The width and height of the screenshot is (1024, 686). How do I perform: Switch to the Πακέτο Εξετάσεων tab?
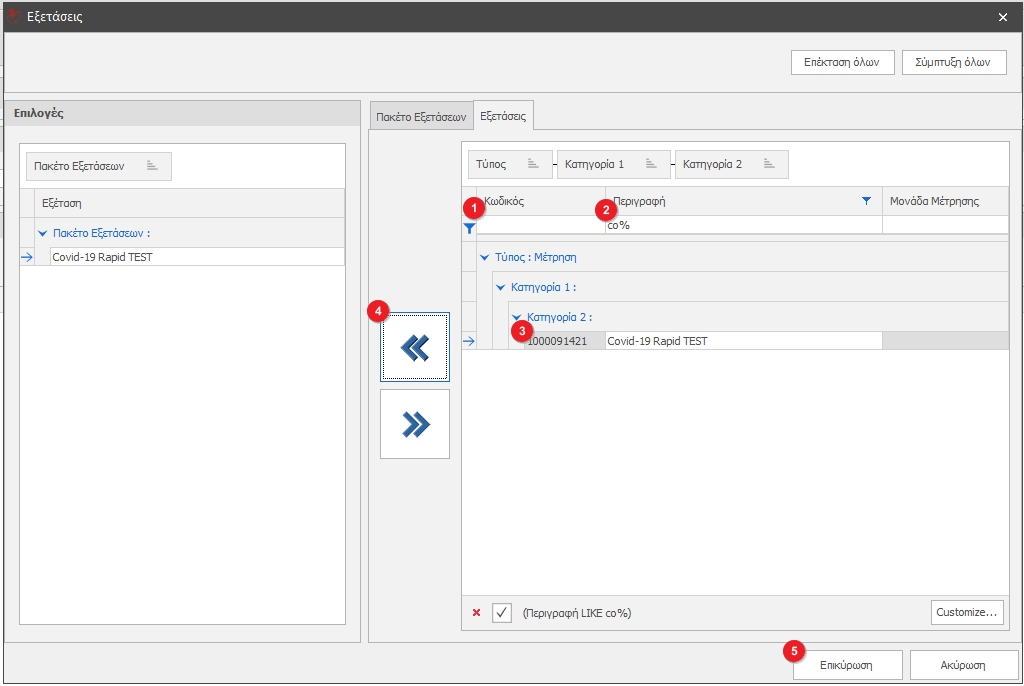(421, 117)
